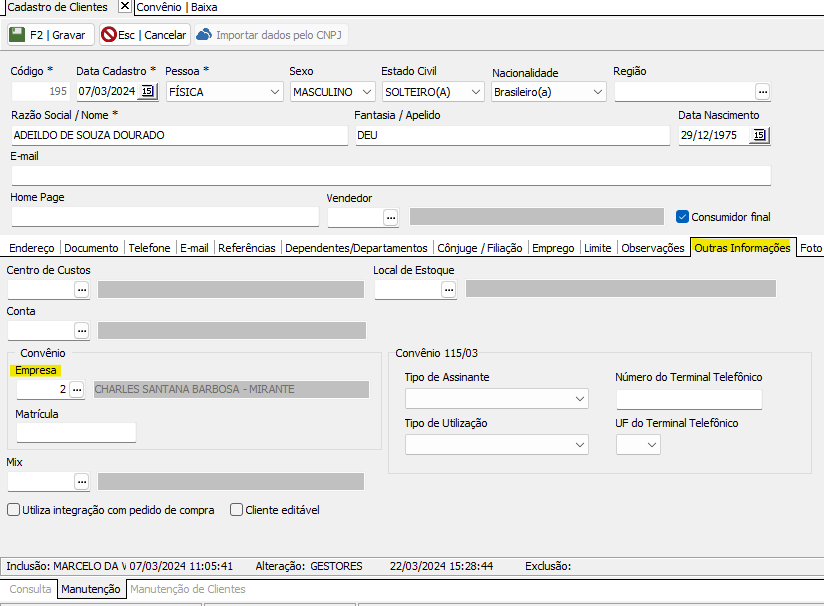Image resolution: width=824 pixels, height=606 pixels.
Task: Open Local de Estoque lookup button
Action: 448,290
